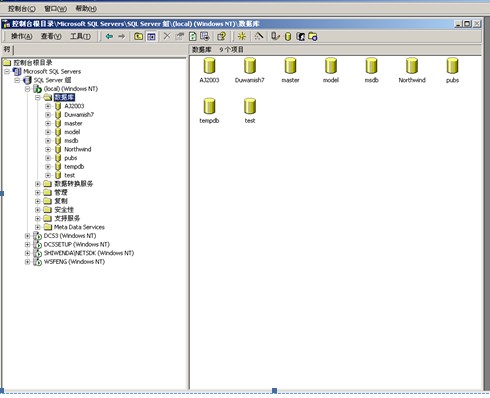490x398 pixels.
Task: Collapse the (local) (Windows NT) server node
Action: (x=28, y=89)
